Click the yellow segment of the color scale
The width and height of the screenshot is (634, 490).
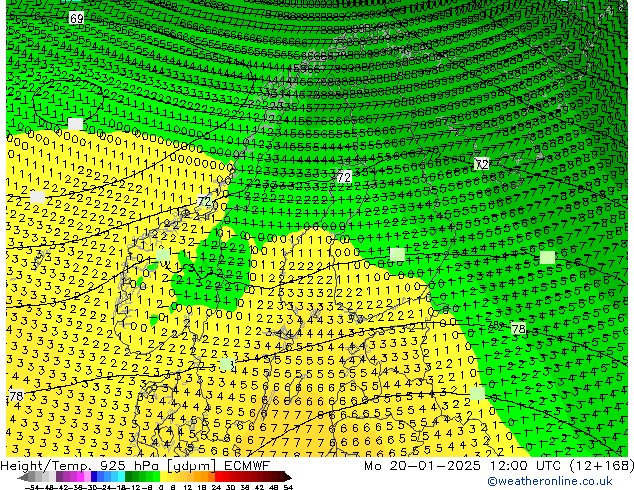(163, 477)
